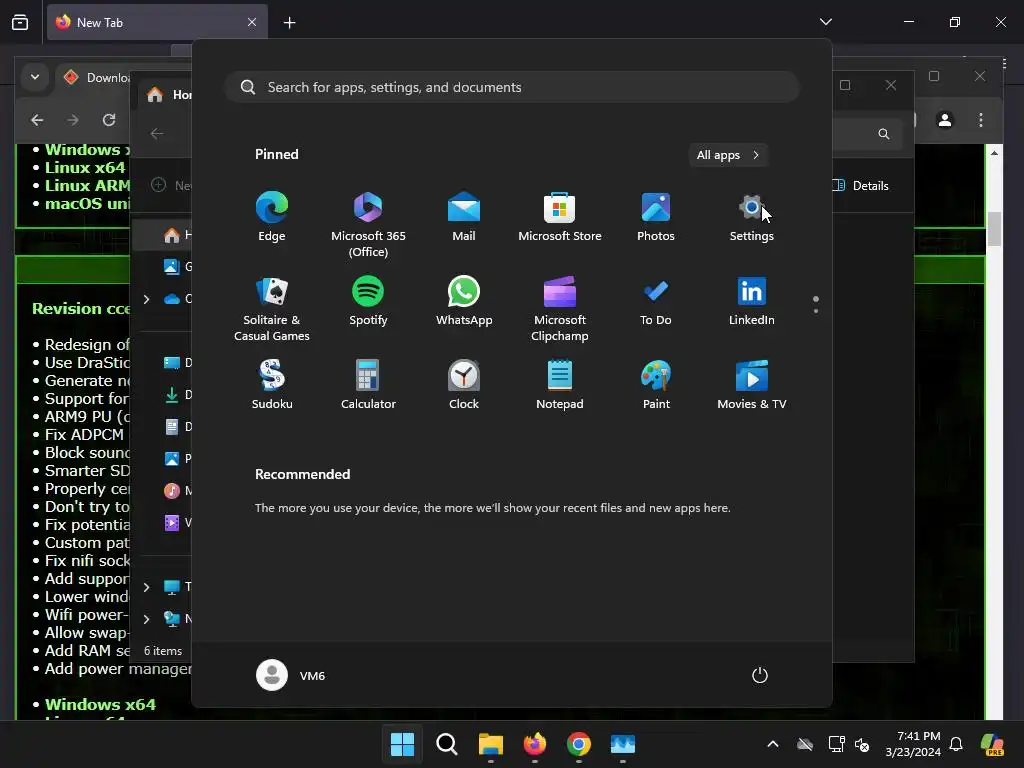Screen dimensions: 1024x768
Task: Expand This PC node in File Explorer
Action: tap(146, 587)
